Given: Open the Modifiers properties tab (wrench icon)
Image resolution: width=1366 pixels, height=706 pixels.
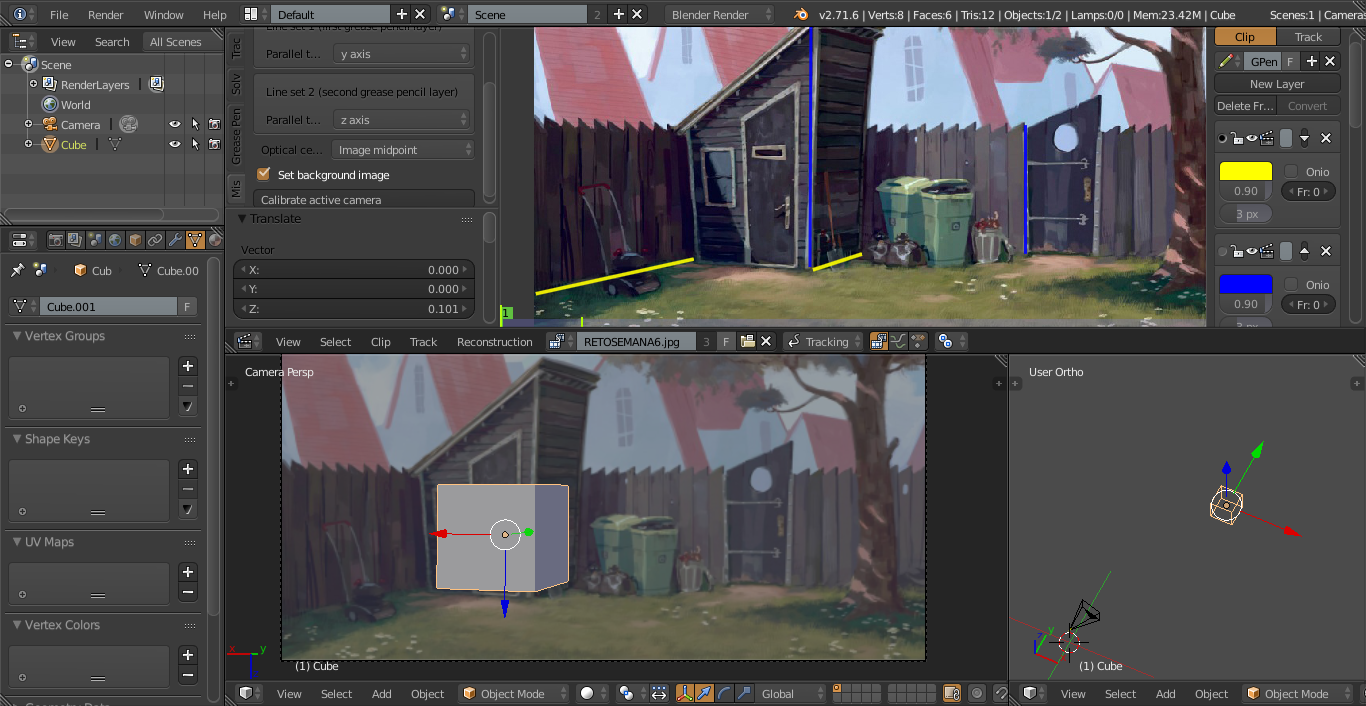Looking at the screenshot, I should [175, 240].
